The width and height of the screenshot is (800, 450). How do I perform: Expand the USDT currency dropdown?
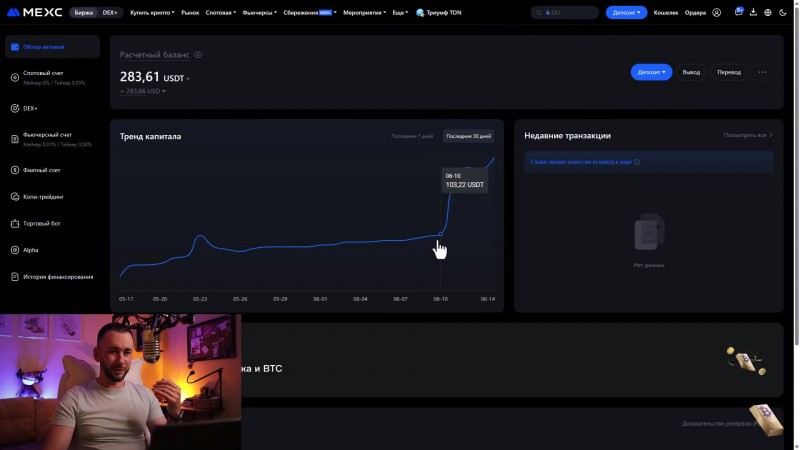[177, 79]
